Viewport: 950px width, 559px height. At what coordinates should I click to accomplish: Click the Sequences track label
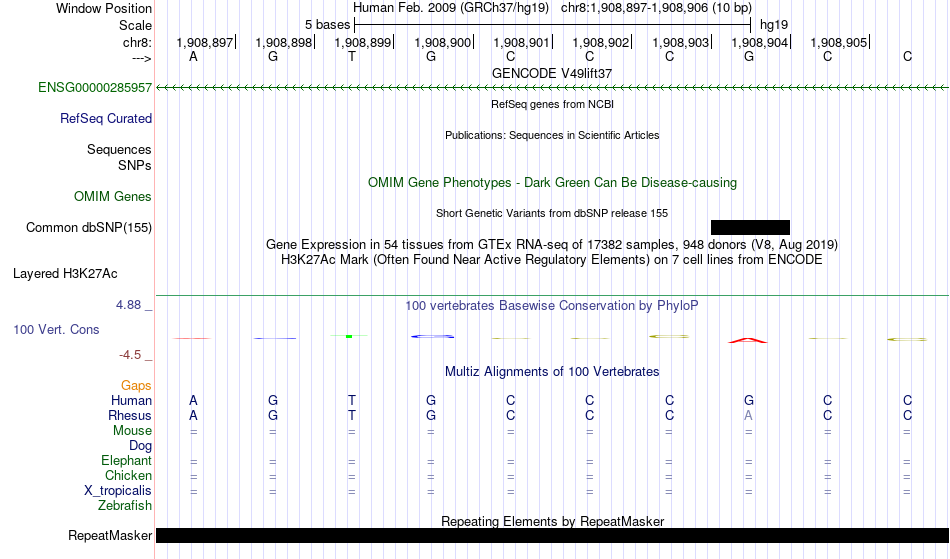tap(119, 150)
